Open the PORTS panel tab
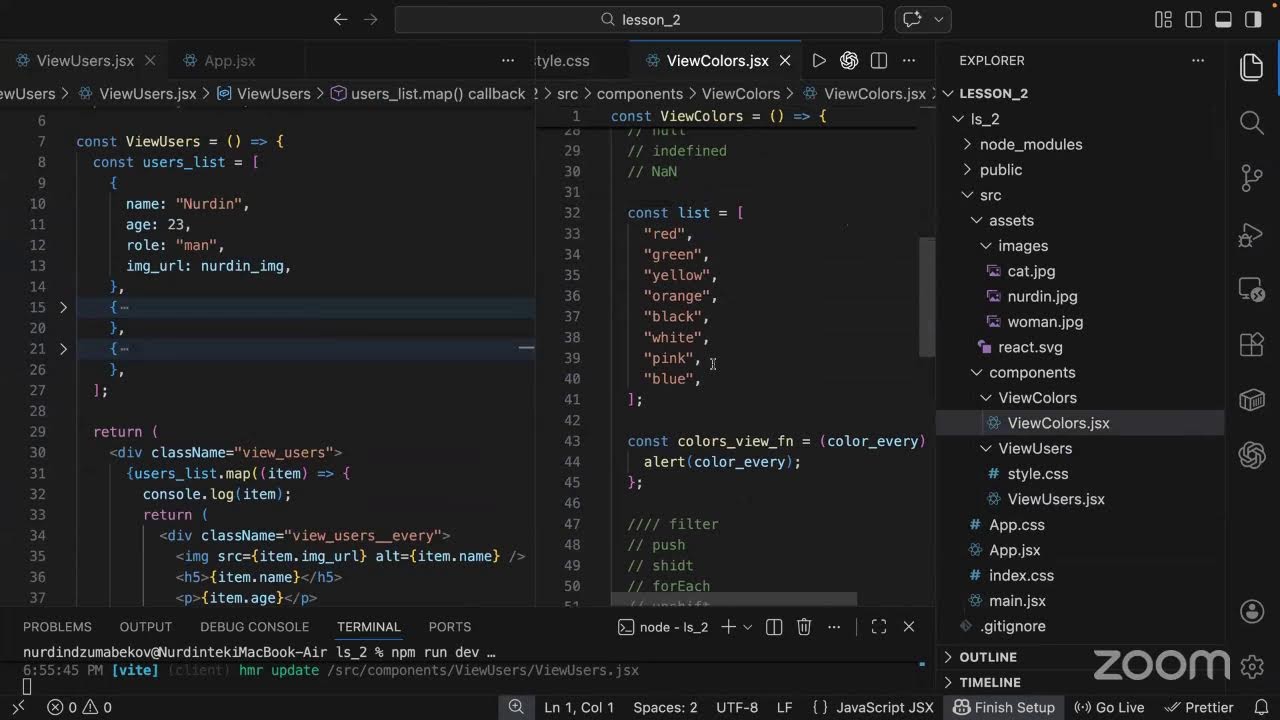Viewport: 1280px width, 720px height. [450, 627]
